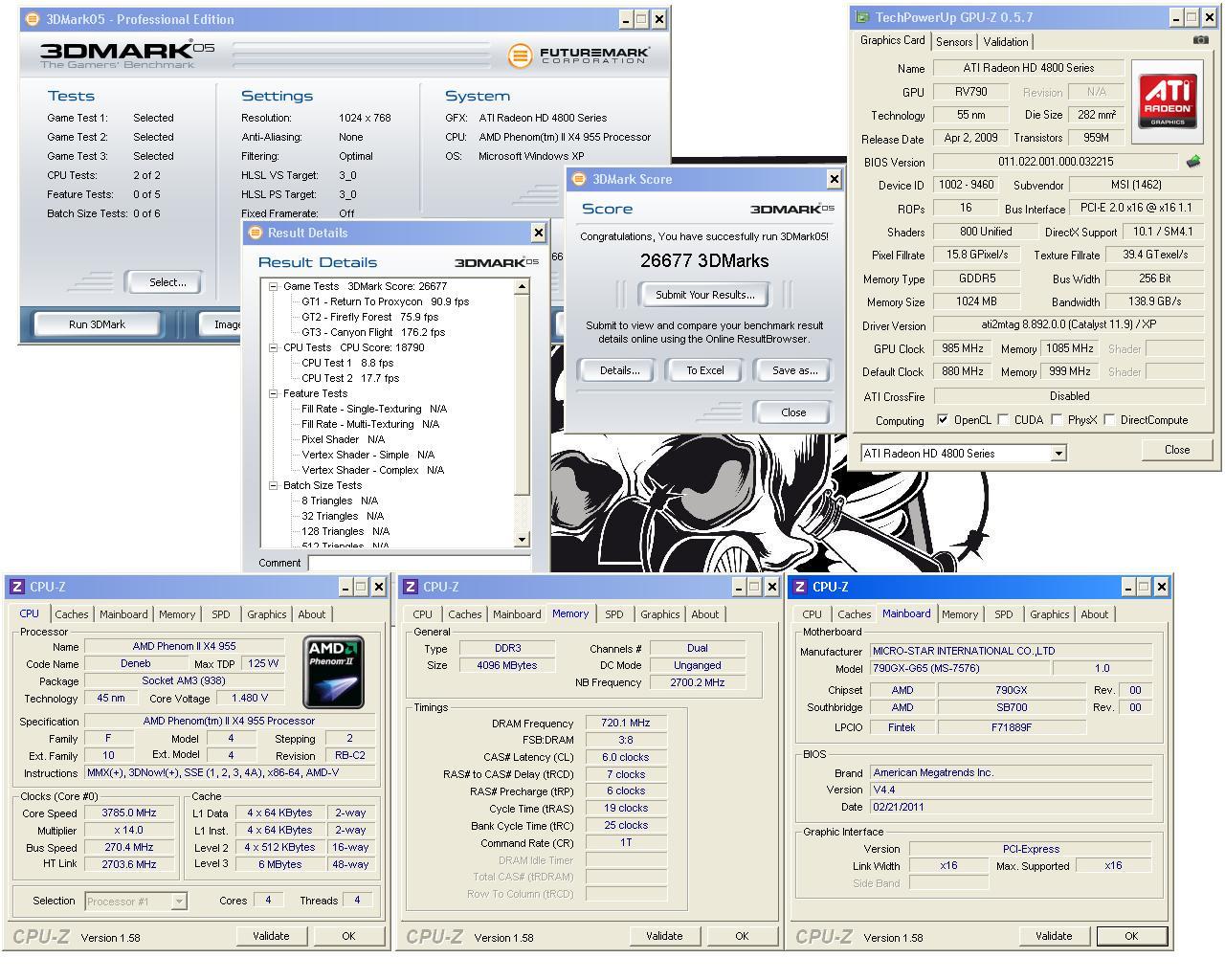Click the 3DMark Score dialog title icon
The height and width of the screenshot is (980, 1225).
click(x=578, y=179)
